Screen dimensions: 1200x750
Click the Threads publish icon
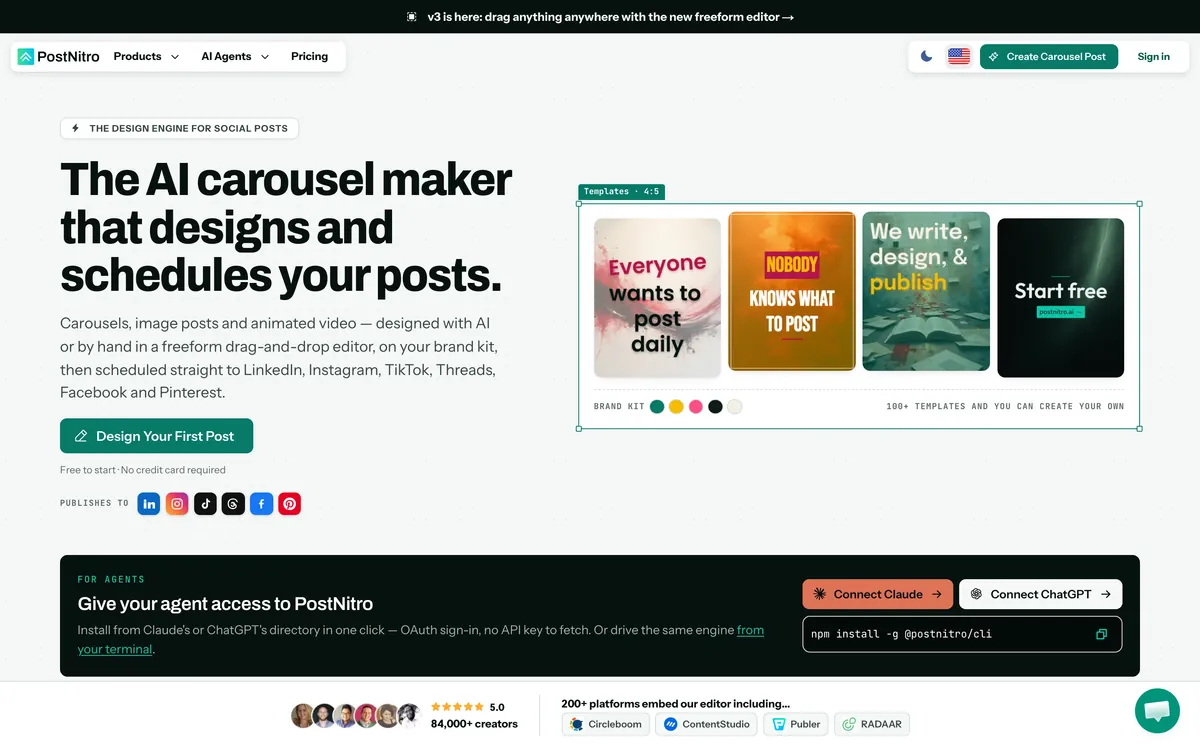(x=233, y=504)
